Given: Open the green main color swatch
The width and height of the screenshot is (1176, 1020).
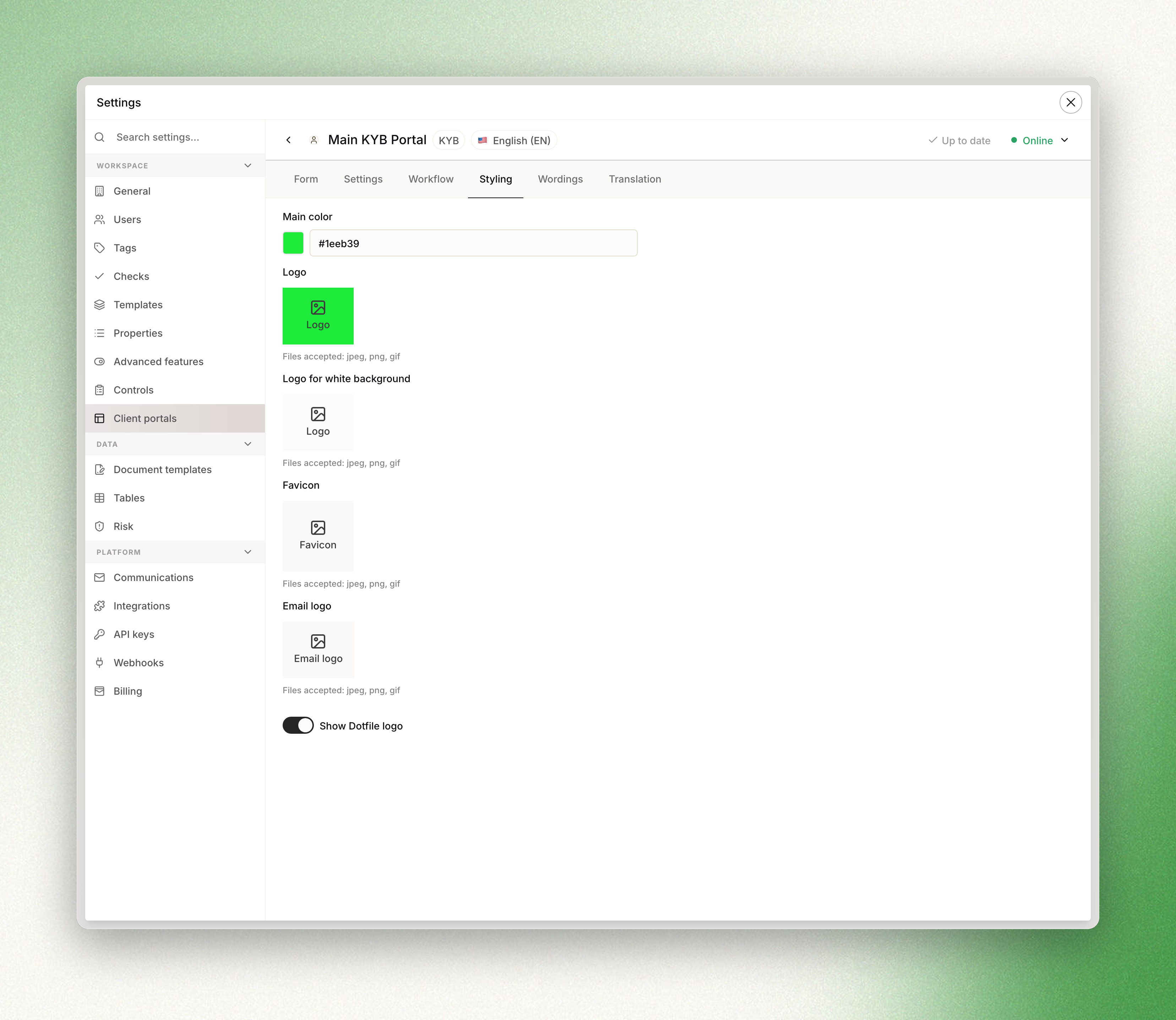Looking at the screenshot, I should tap(293, 243).
